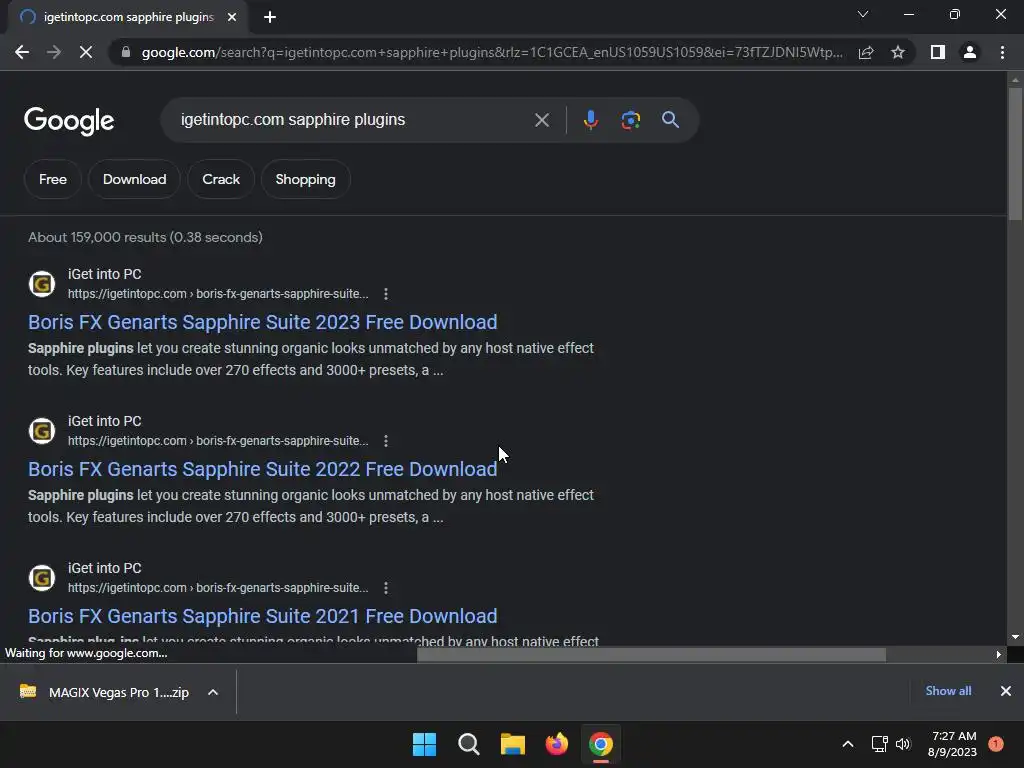The image size is (1024, 768).
Task: Click the horizontal scrollbar thumb
Action: pos(651,654)
